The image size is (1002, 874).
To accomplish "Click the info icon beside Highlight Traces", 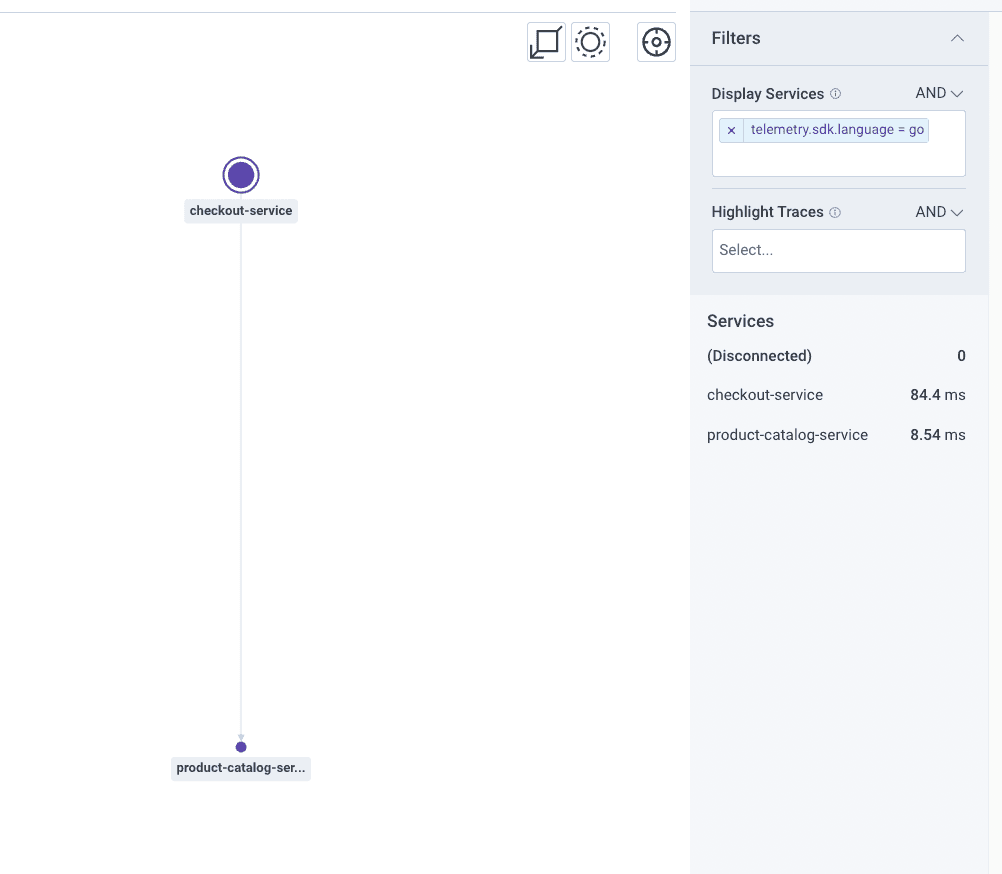I will click(835, 212).
